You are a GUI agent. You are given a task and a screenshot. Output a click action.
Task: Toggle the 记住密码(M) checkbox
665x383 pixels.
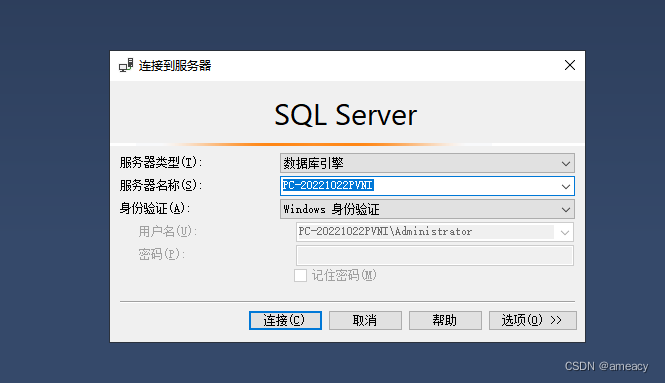(x=300, y=276)
